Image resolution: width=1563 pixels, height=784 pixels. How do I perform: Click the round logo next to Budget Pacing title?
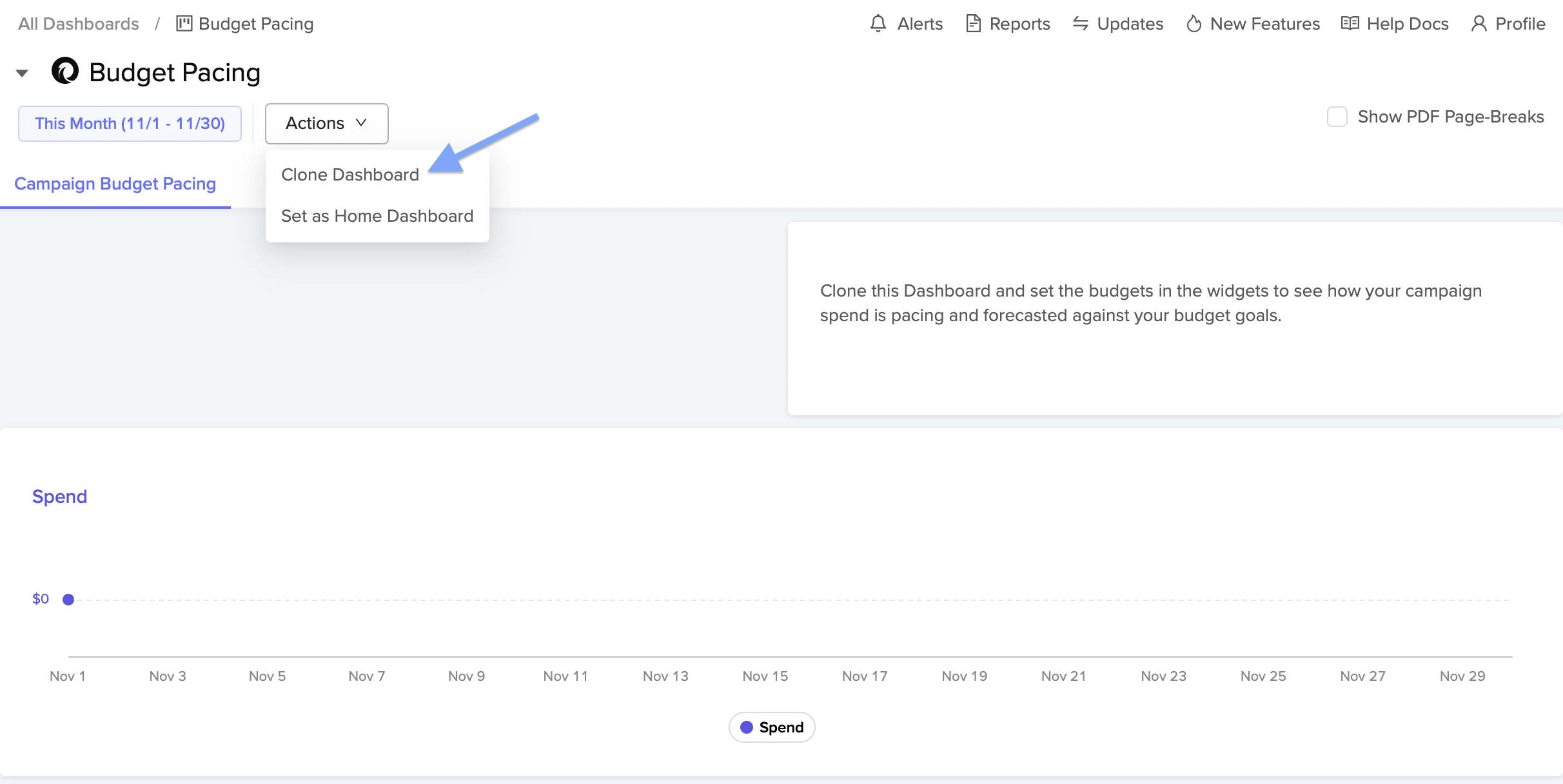[x=65, y=71]
